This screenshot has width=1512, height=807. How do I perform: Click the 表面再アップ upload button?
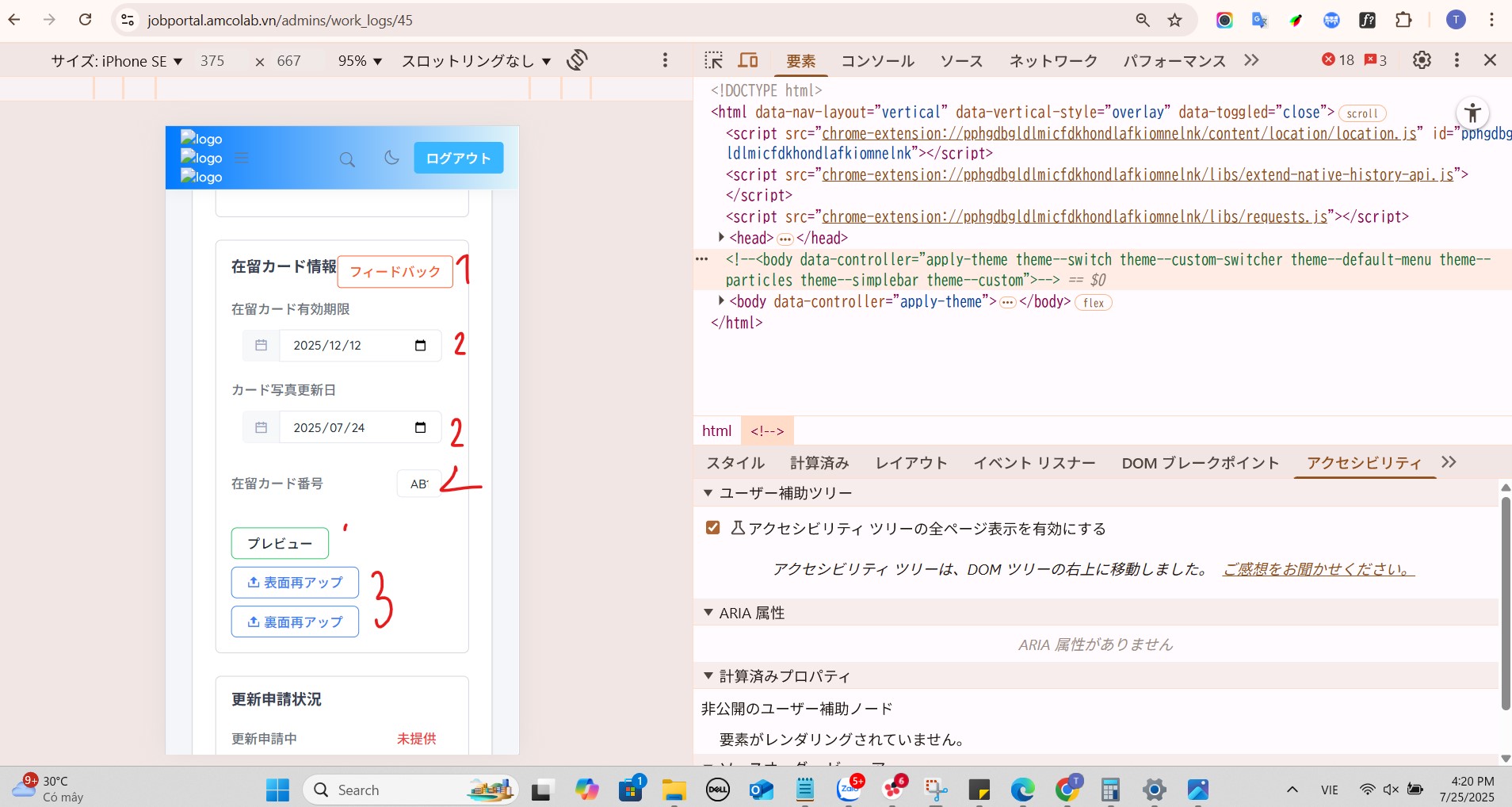tap(295, 583)
